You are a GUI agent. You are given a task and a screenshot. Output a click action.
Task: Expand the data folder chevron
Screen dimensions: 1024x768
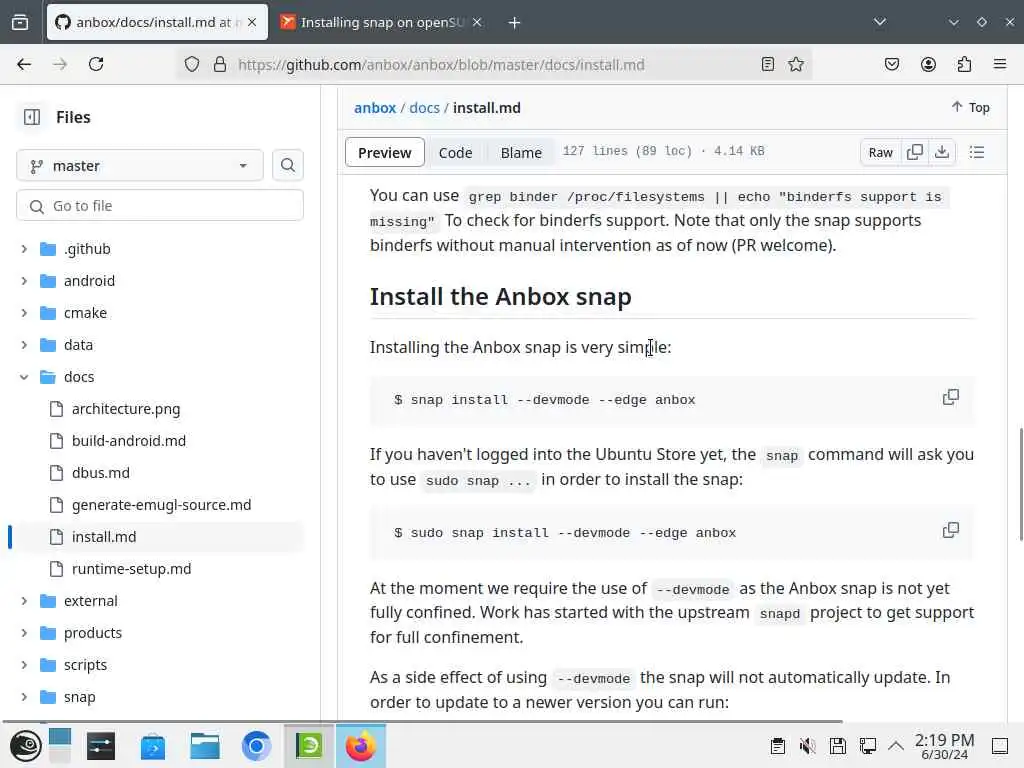(x=24, y=345)
